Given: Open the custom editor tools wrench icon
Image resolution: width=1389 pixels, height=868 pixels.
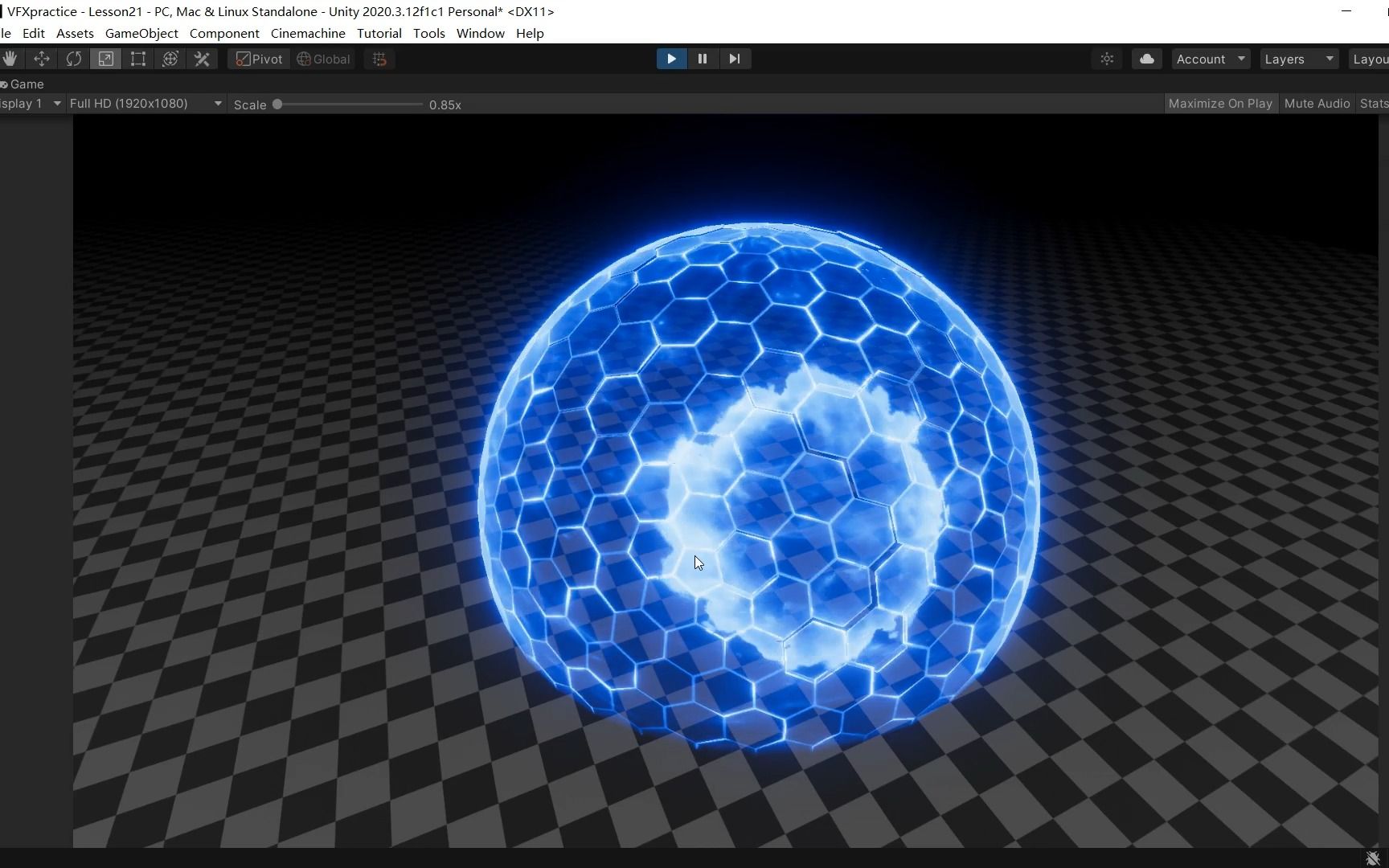Looking at the screenshot, I should (202, 59).
